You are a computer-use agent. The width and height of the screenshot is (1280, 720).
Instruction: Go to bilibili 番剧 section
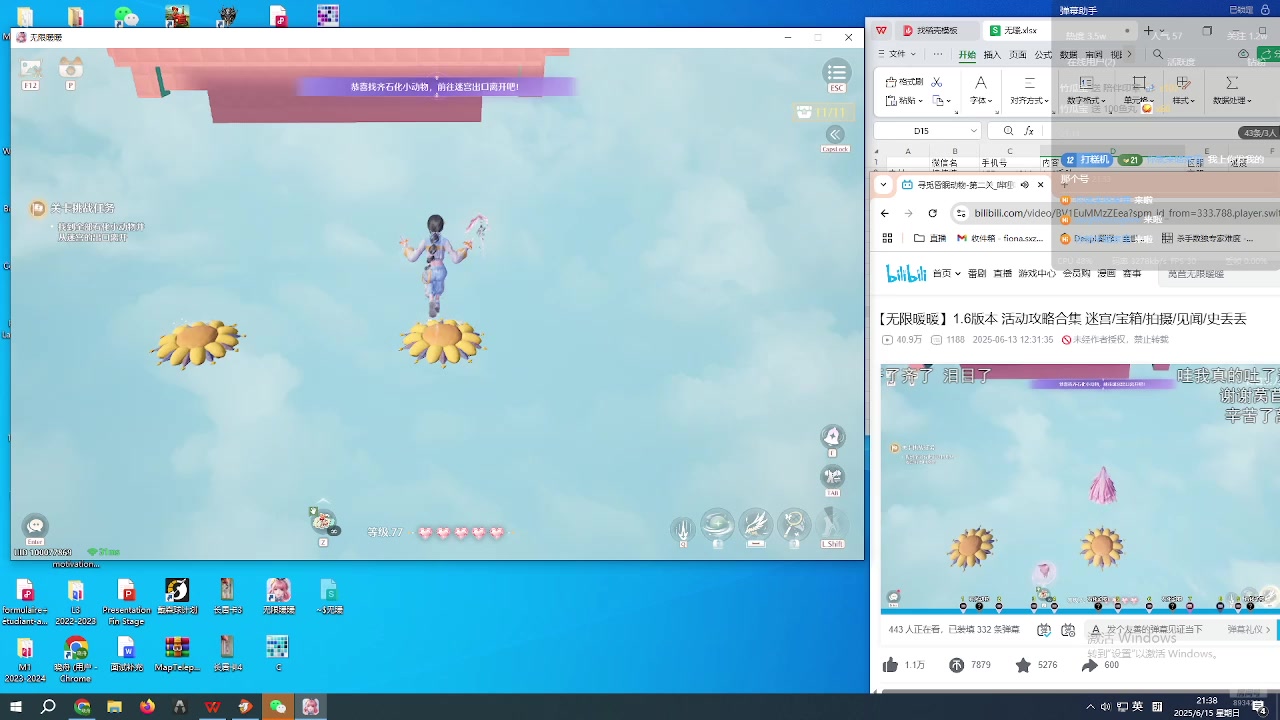coord(977,273)
